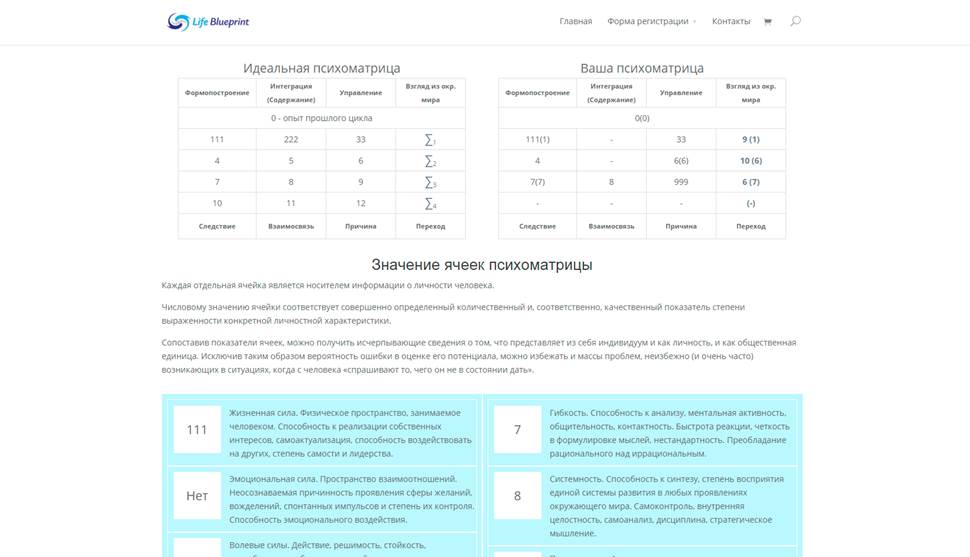Click the 10 (6) sum cell in your matrix
The height and width of the screenshot is (557, 970).
pos(751,160)
